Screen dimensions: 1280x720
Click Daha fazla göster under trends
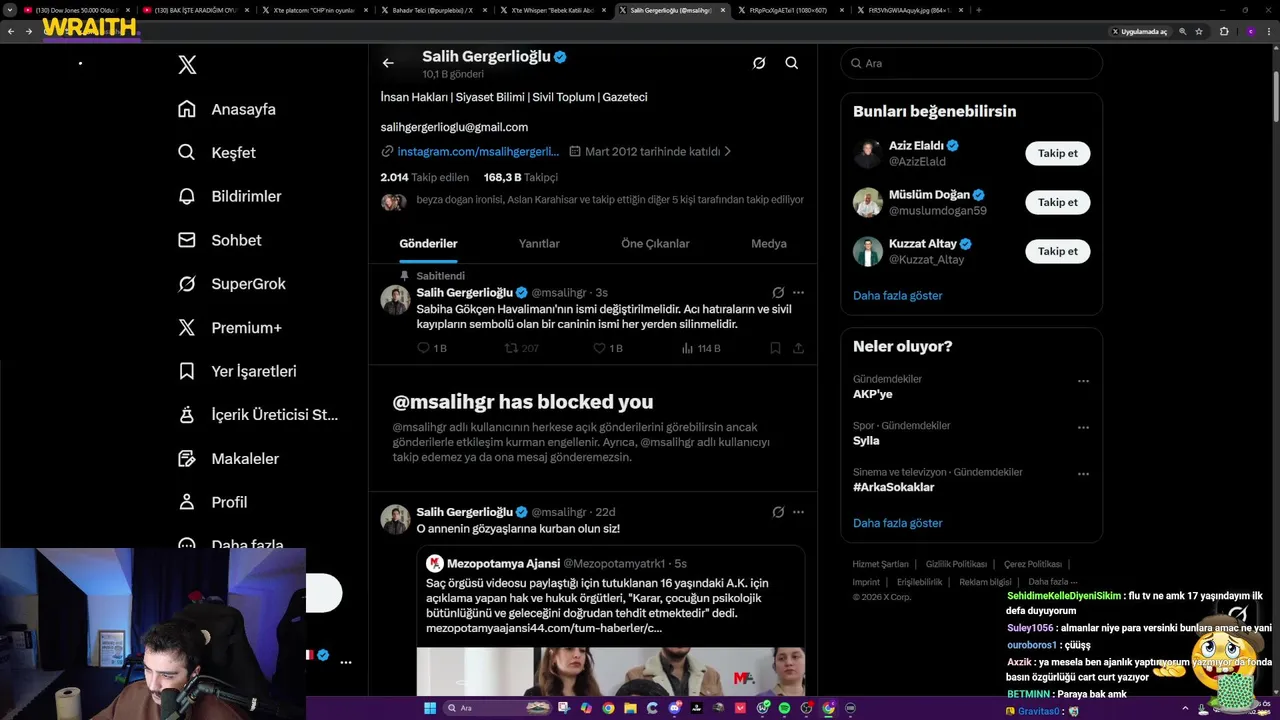point(897,523)
